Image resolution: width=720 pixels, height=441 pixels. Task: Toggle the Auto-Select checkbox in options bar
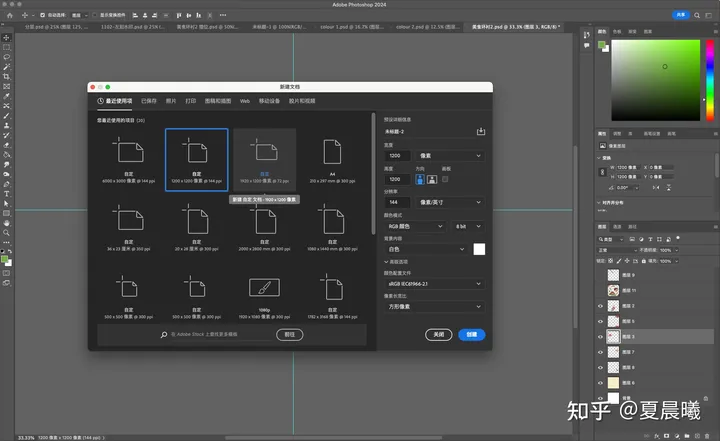click(43, 15)
